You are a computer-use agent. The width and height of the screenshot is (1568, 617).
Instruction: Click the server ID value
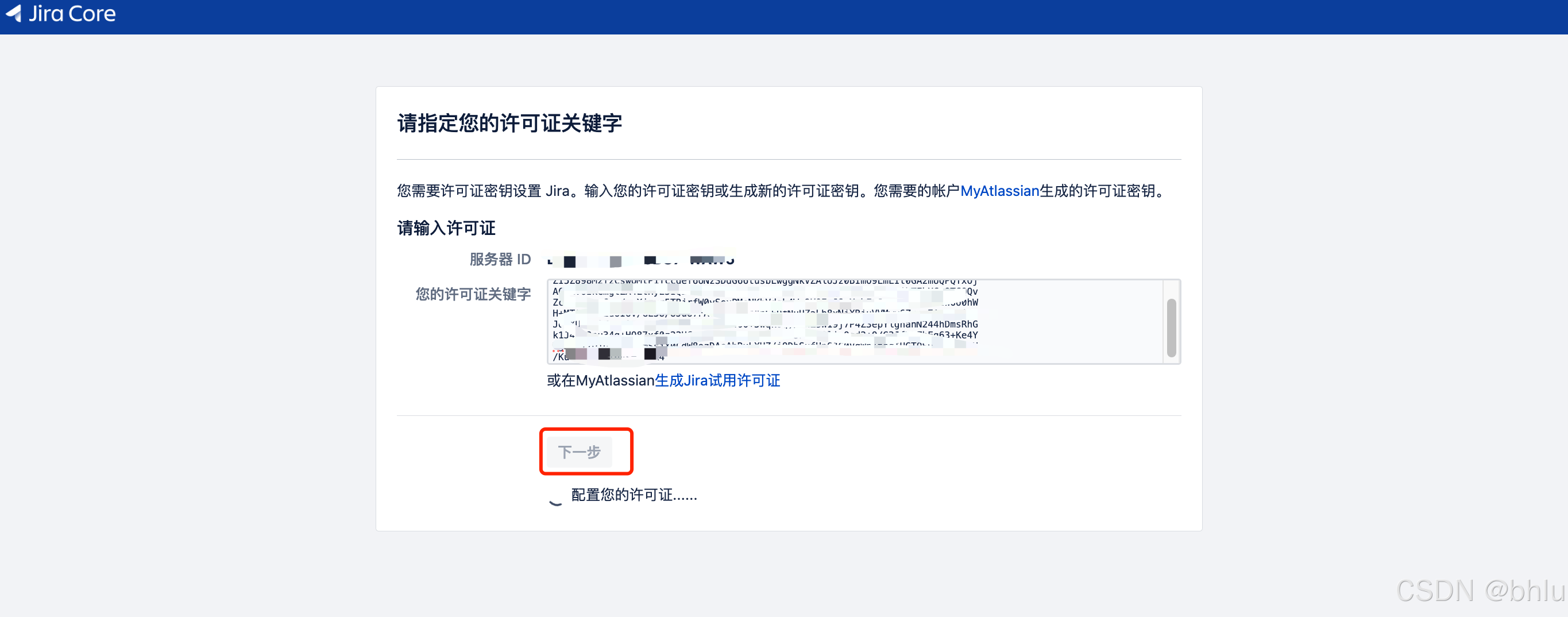(641, 261)
